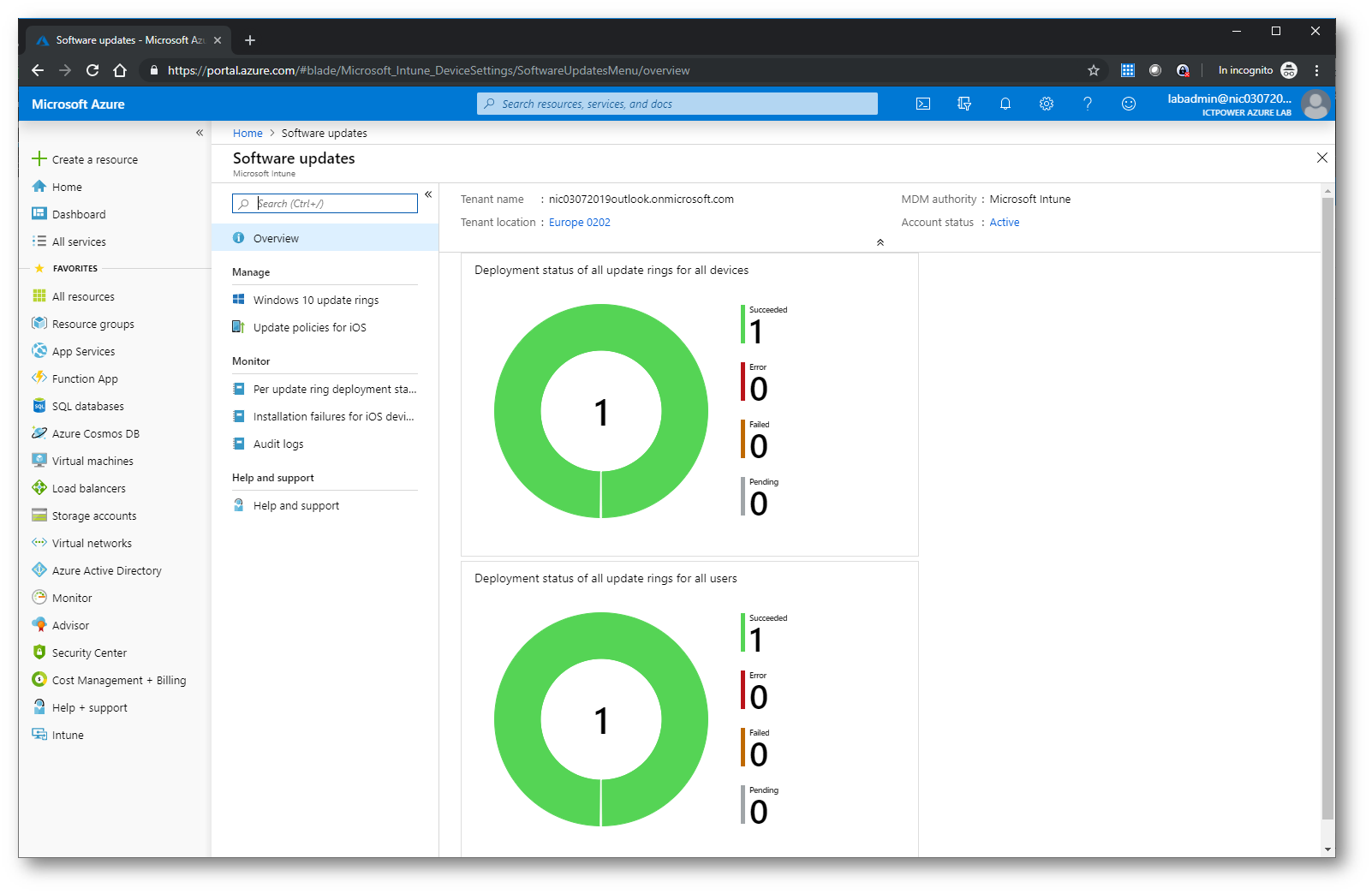Click the App Services icon

click(39, 351)
